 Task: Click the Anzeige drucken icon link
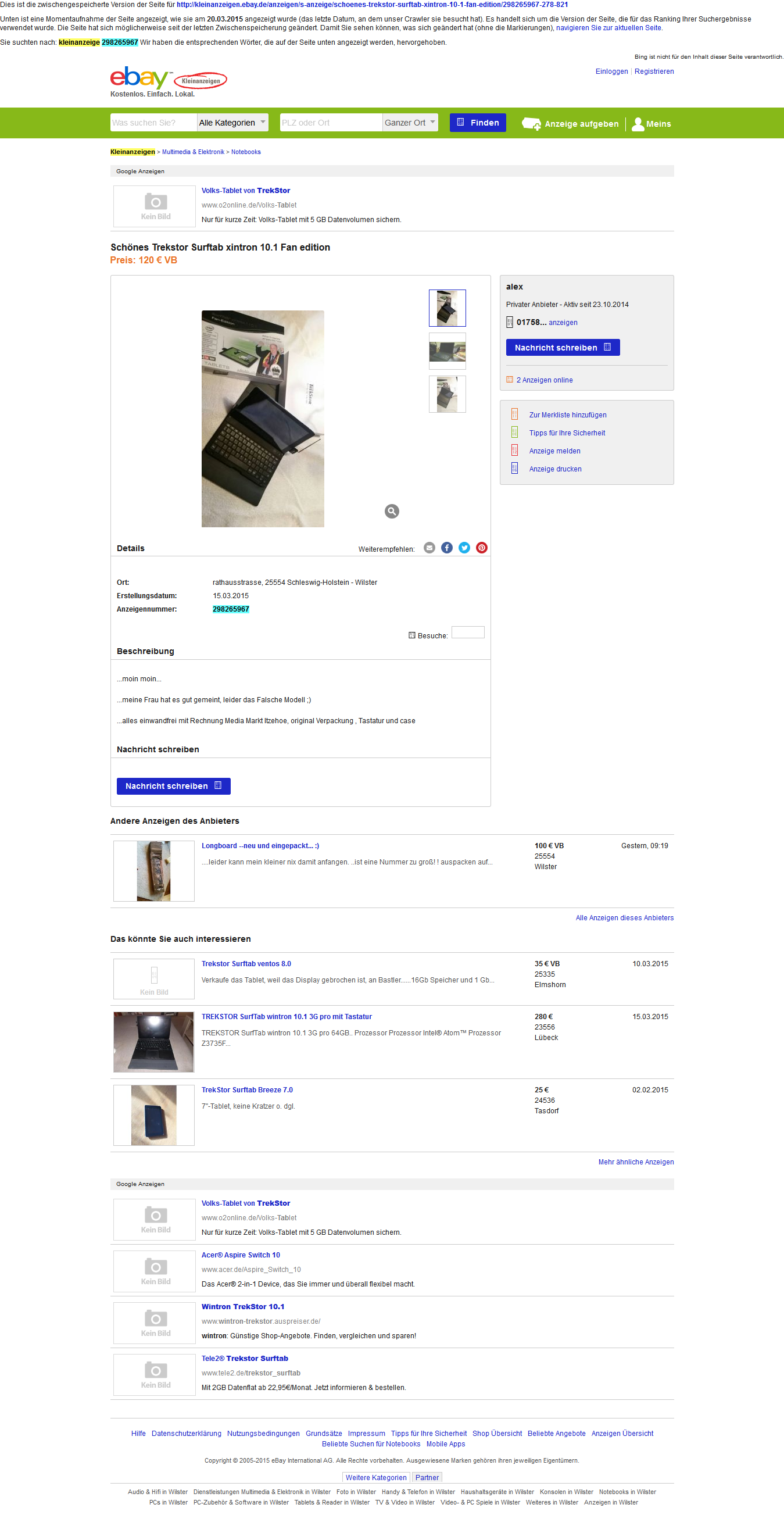515,468
